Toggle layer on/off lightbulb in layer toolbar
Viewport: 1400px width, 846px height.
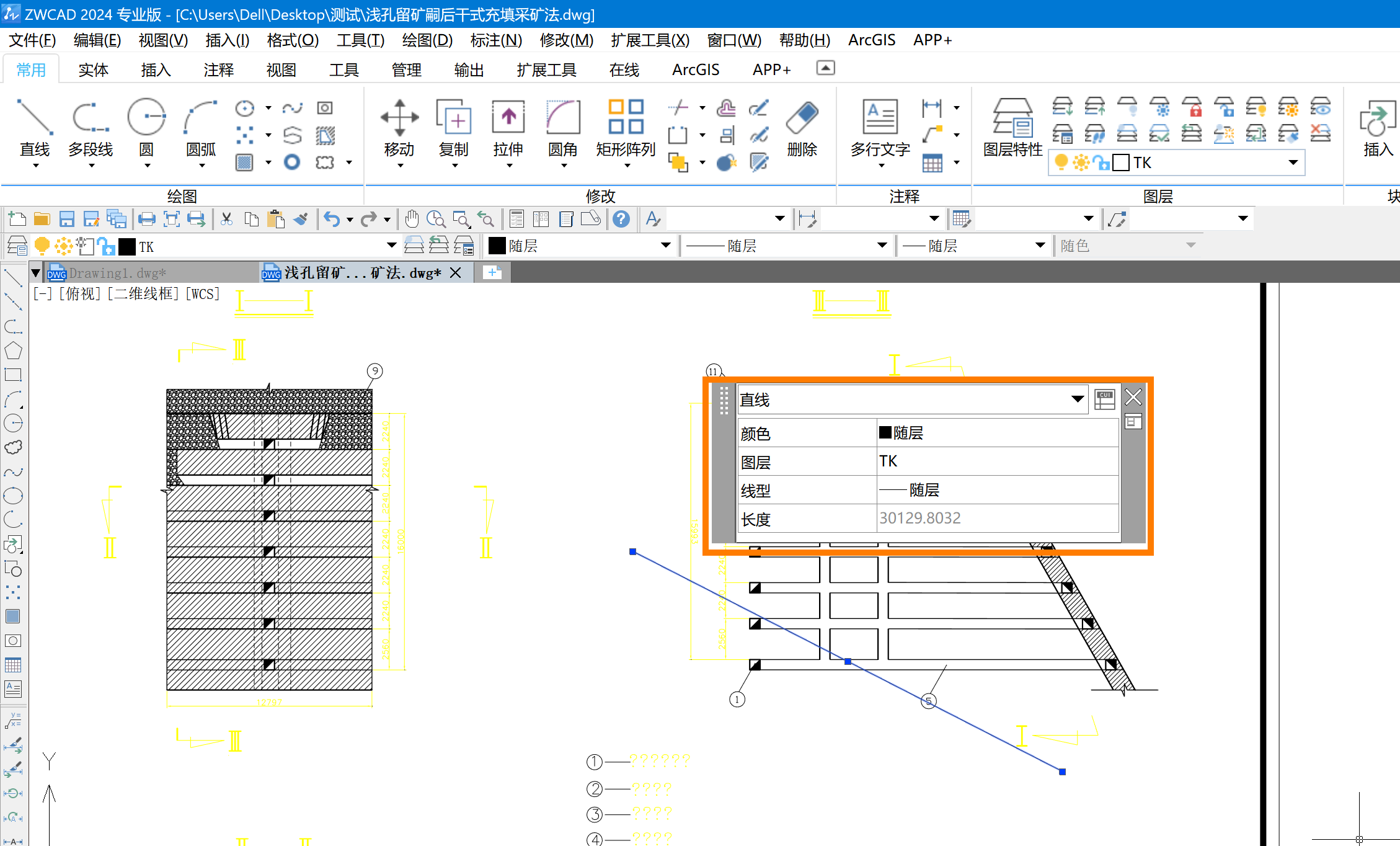click(42, 246)
